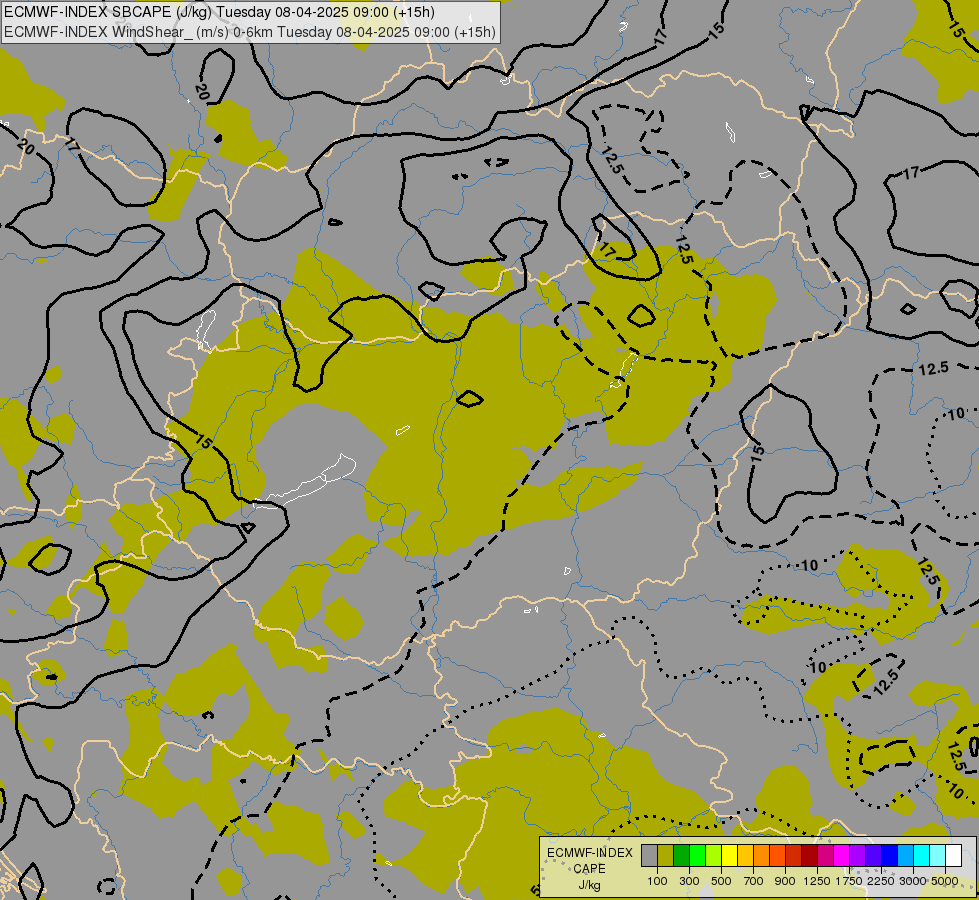The image size is (979, 900).
Task: Click the magenta legend swatch
Action: click(842, 855)
